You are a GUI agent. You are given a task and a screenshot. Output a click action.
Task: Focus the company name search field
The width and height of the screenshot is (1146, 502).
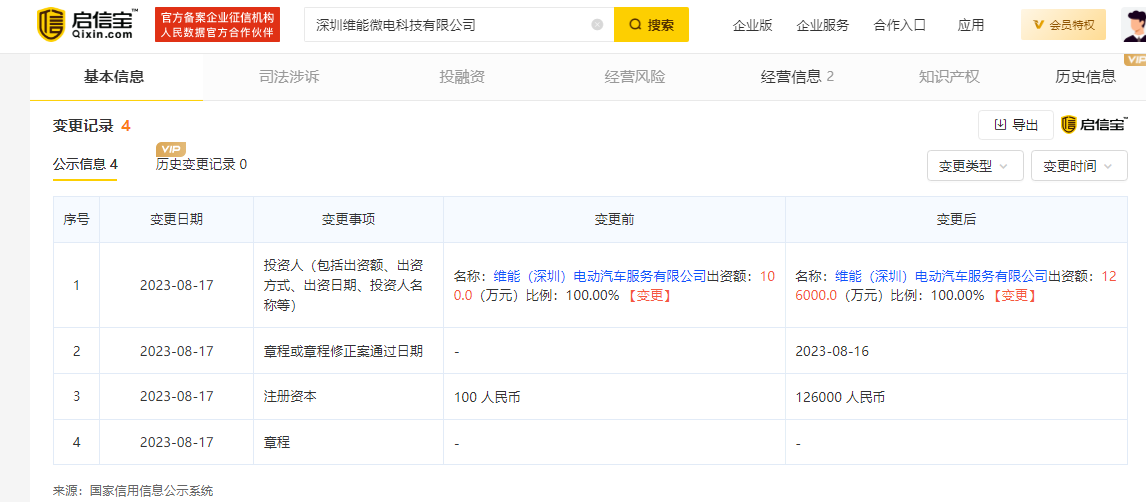[x=459, y=25]
